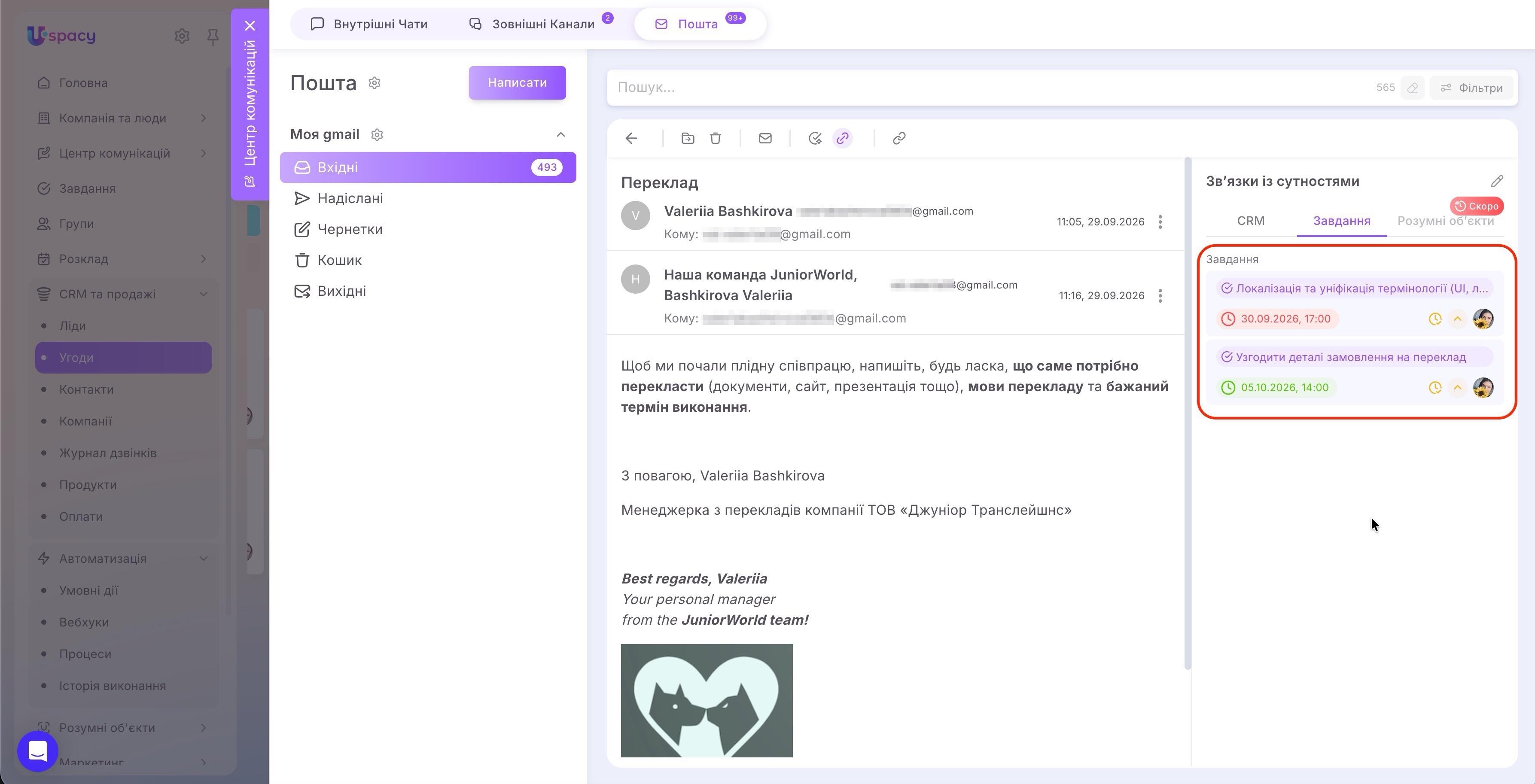The height and width of the screenshot is (784, 1535).
Task: Collapse Автоматизація section
Action: tap(203, 558)
